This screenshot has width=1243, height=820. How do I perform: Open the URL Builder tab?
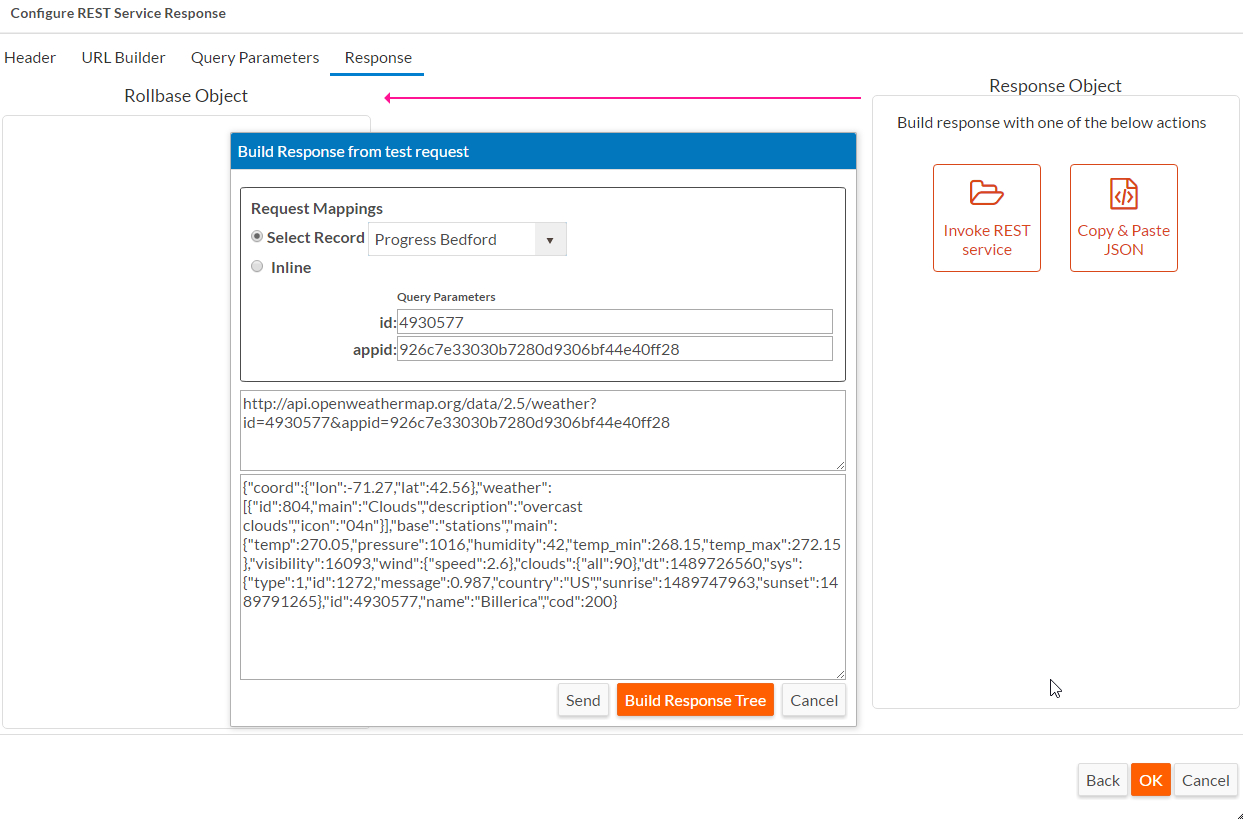tap(123, 57)
